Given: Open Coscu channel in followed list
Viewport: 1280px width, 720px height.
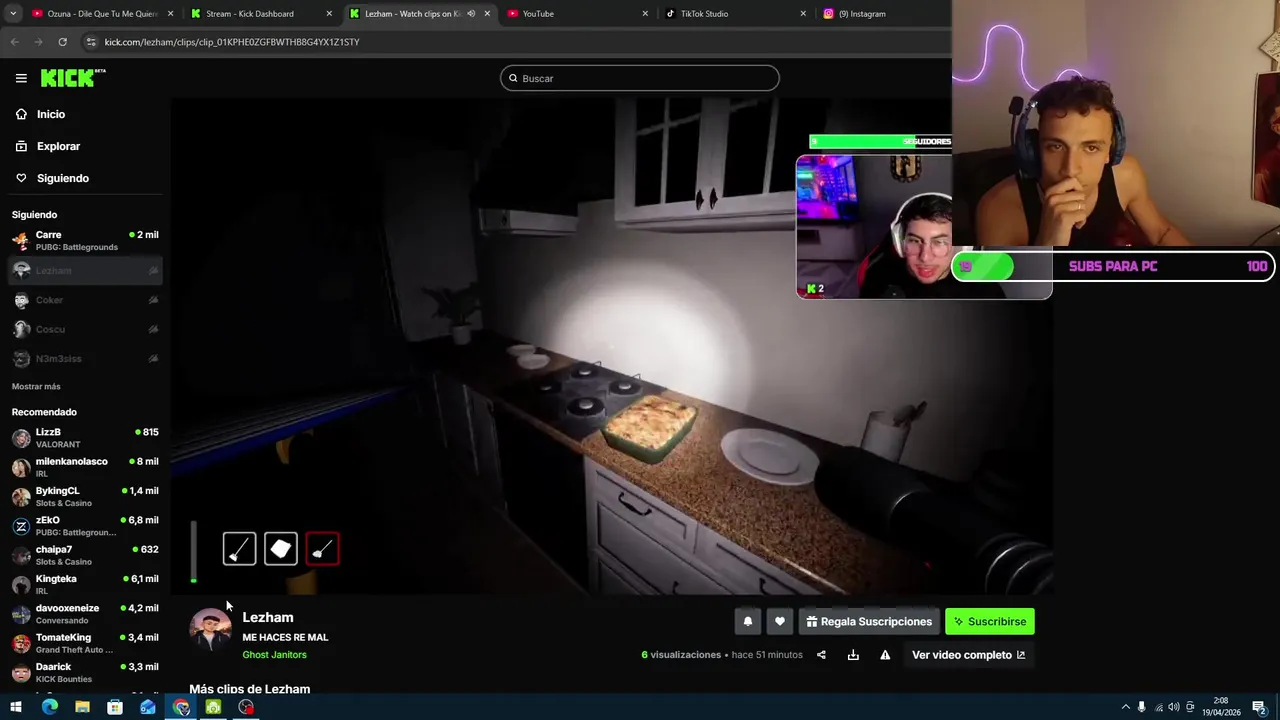Looking at the screenshot, I should click(x=85, y=329).
